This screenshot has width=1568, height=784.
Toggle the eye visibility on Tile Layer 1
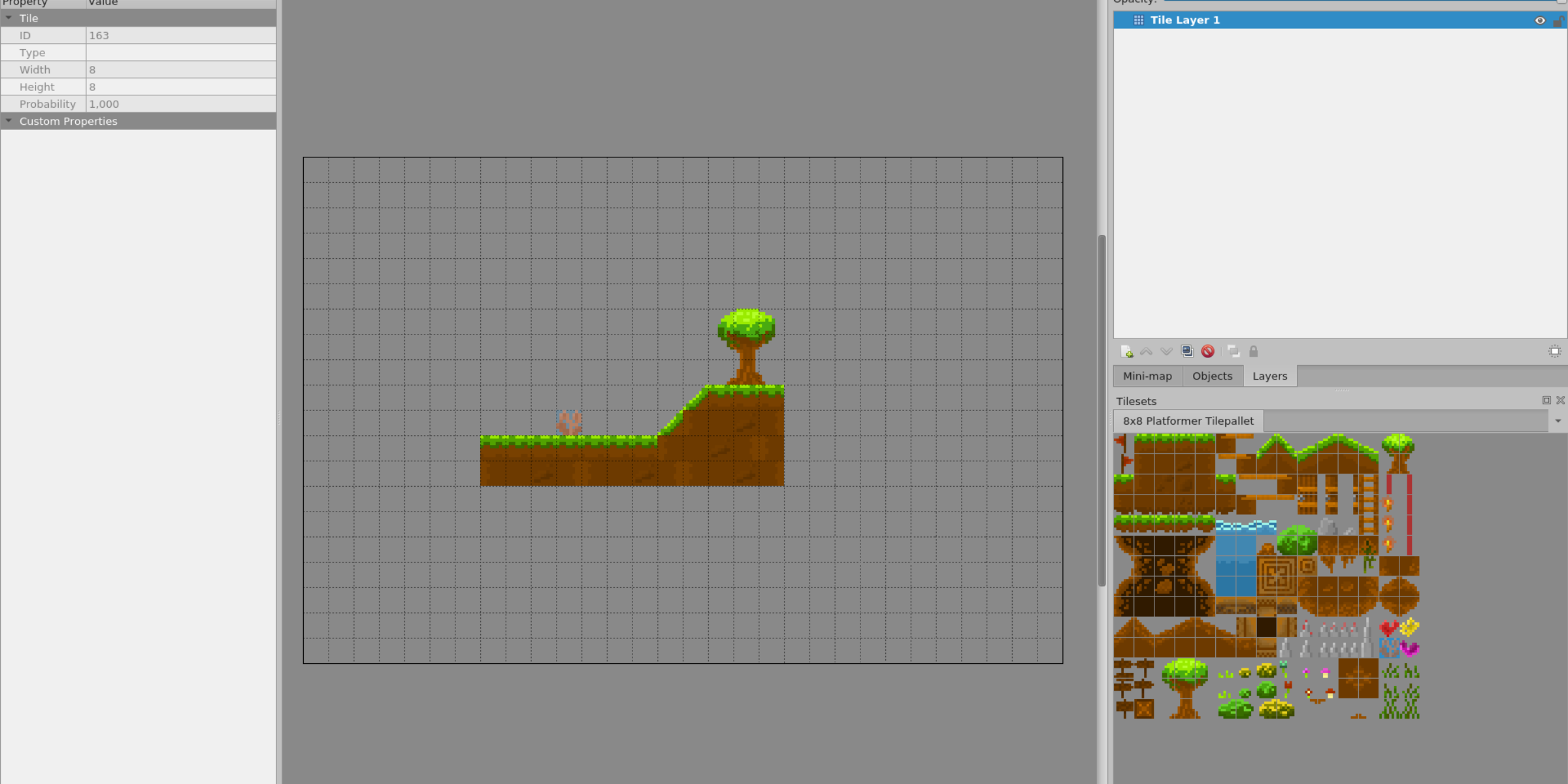1540,19
